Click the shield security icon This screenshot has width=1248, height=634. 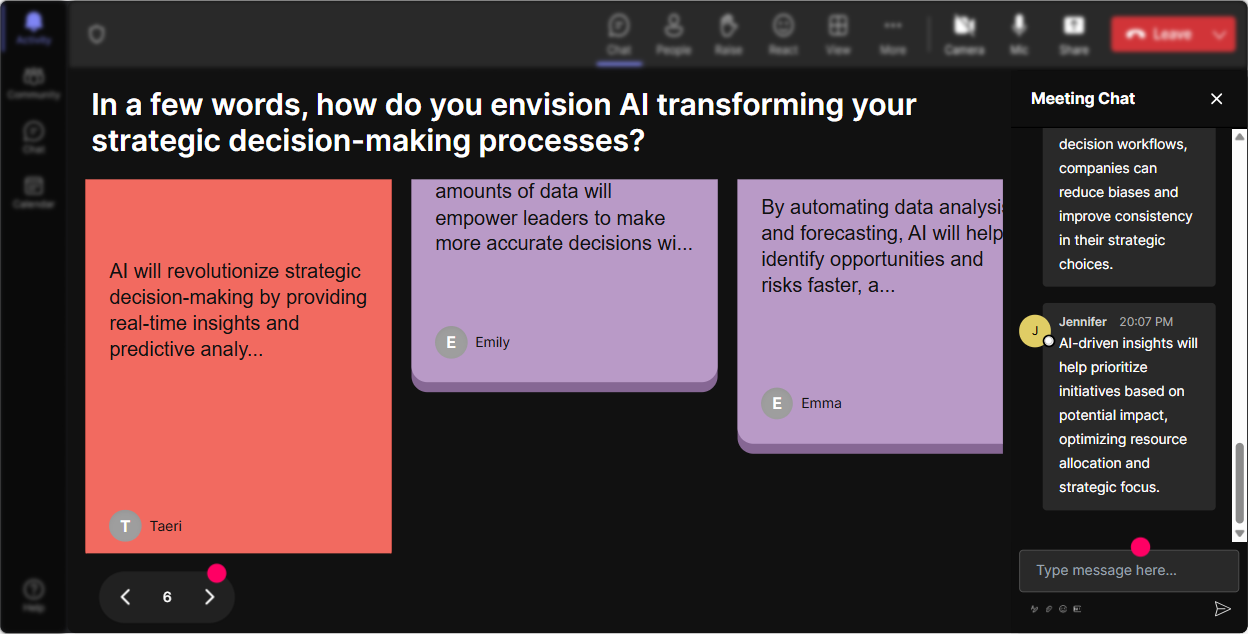point(96,34)
